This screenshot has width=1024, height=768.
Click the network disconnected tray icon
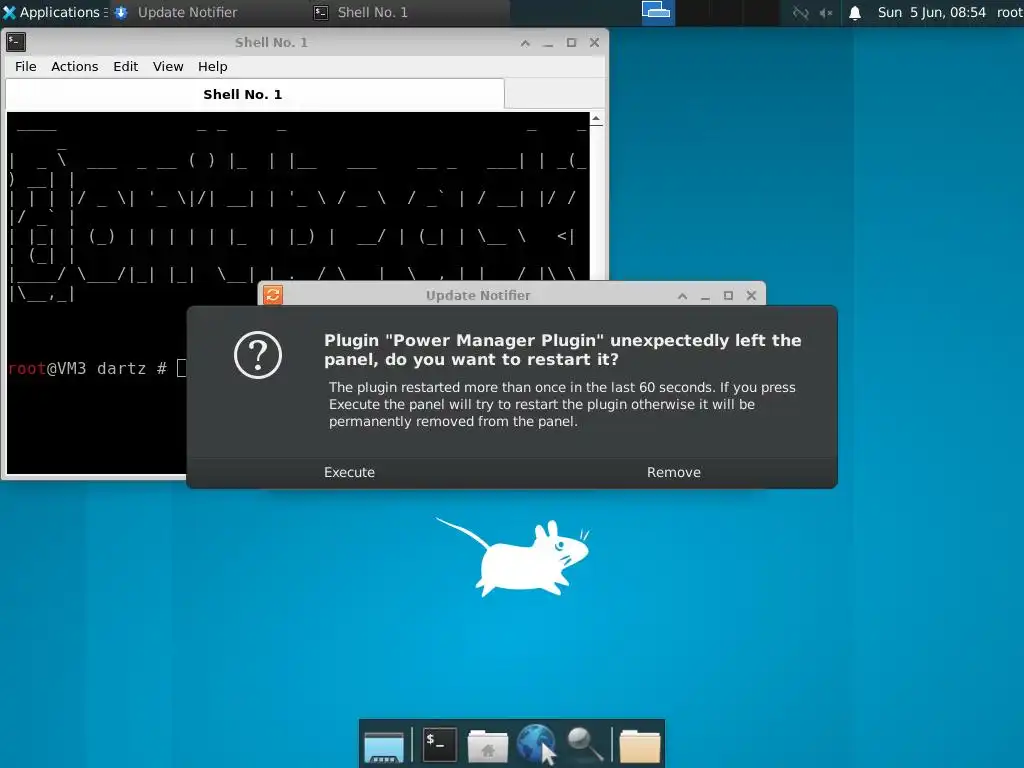click(x=801, y=12)
